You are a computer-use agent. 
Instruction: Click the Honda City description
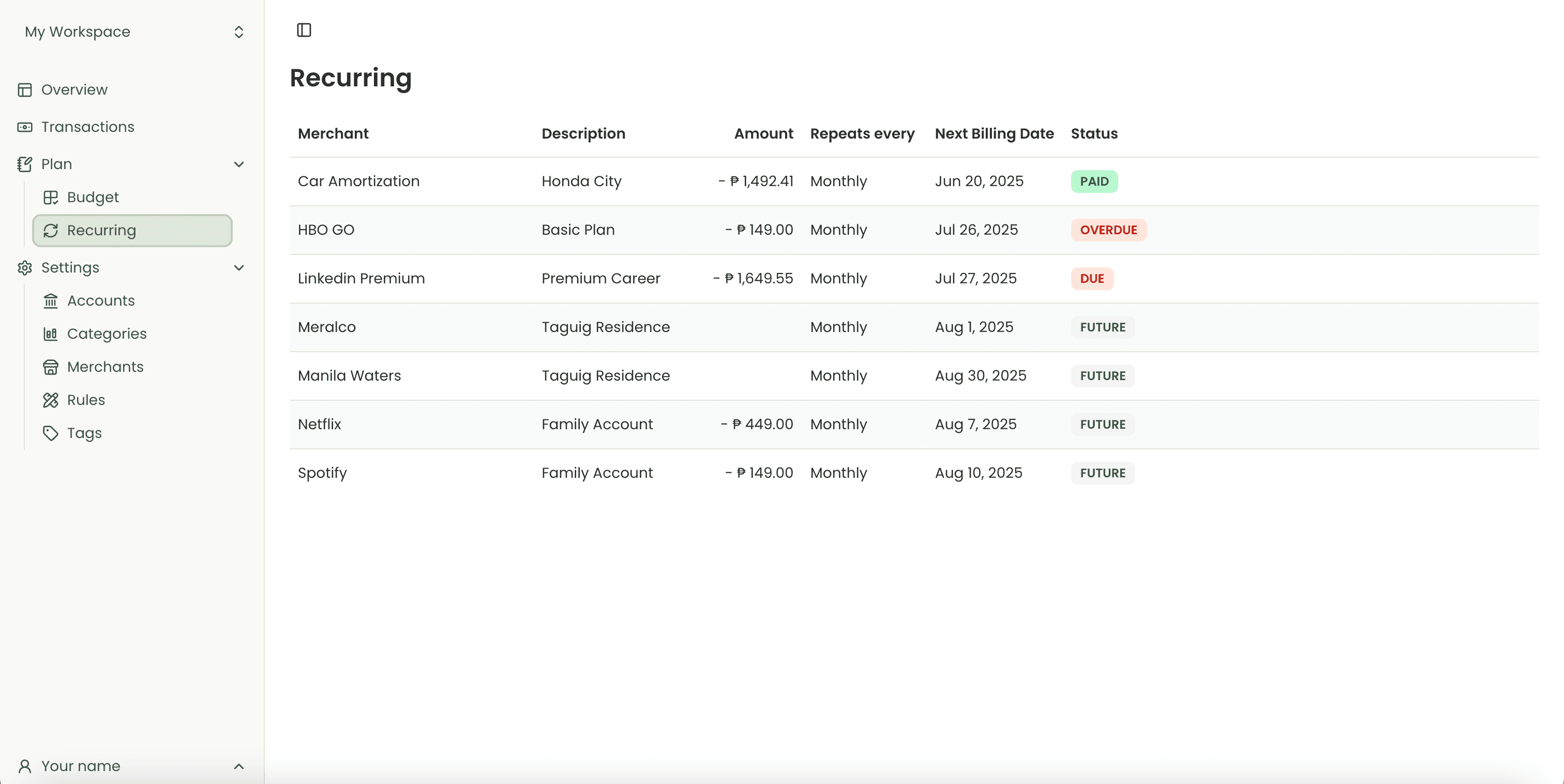tap(582, 182)
